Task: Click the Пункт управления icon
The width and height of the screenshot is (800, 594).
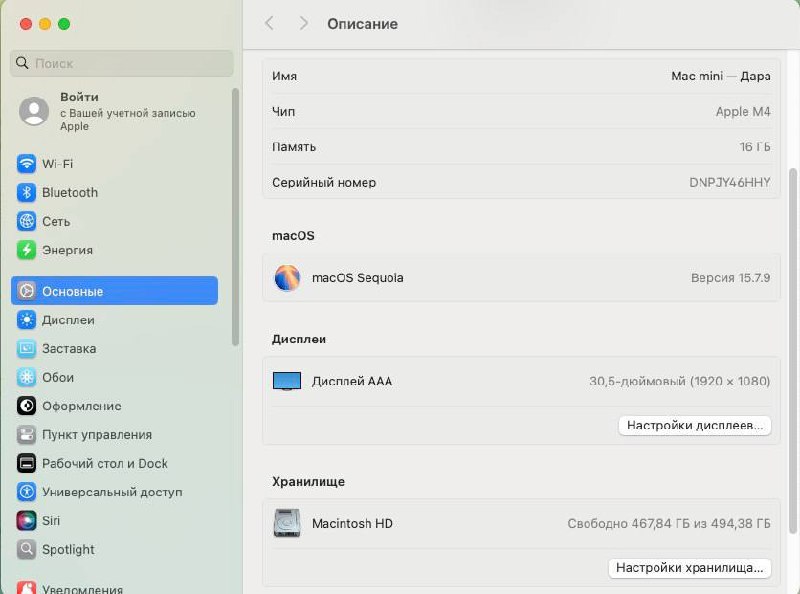Action: click(x=26, y=435)
